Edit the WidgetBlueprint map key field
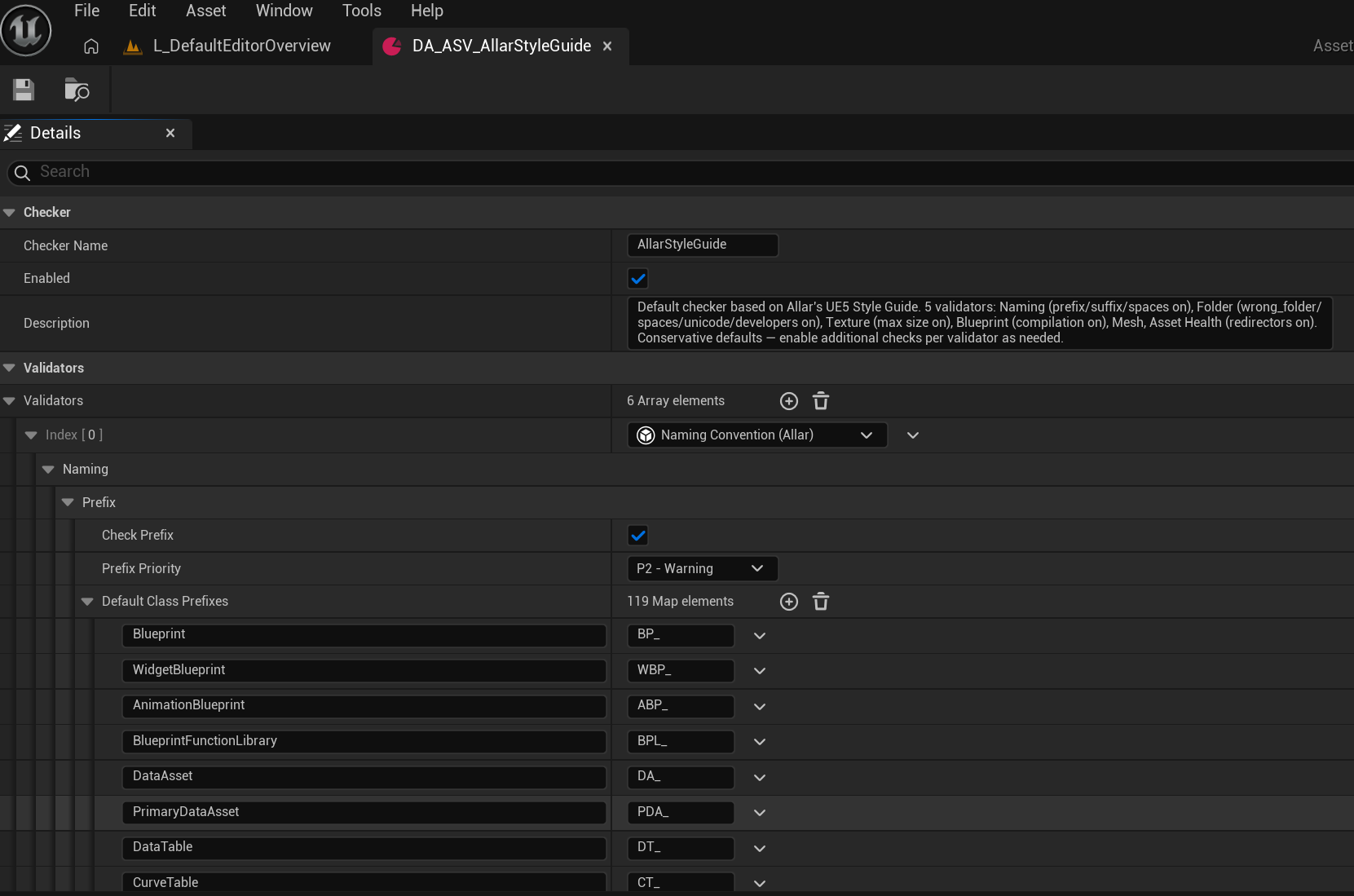Image resolution: width=1354 pixels, height=896 pixels. coord(364,670)
